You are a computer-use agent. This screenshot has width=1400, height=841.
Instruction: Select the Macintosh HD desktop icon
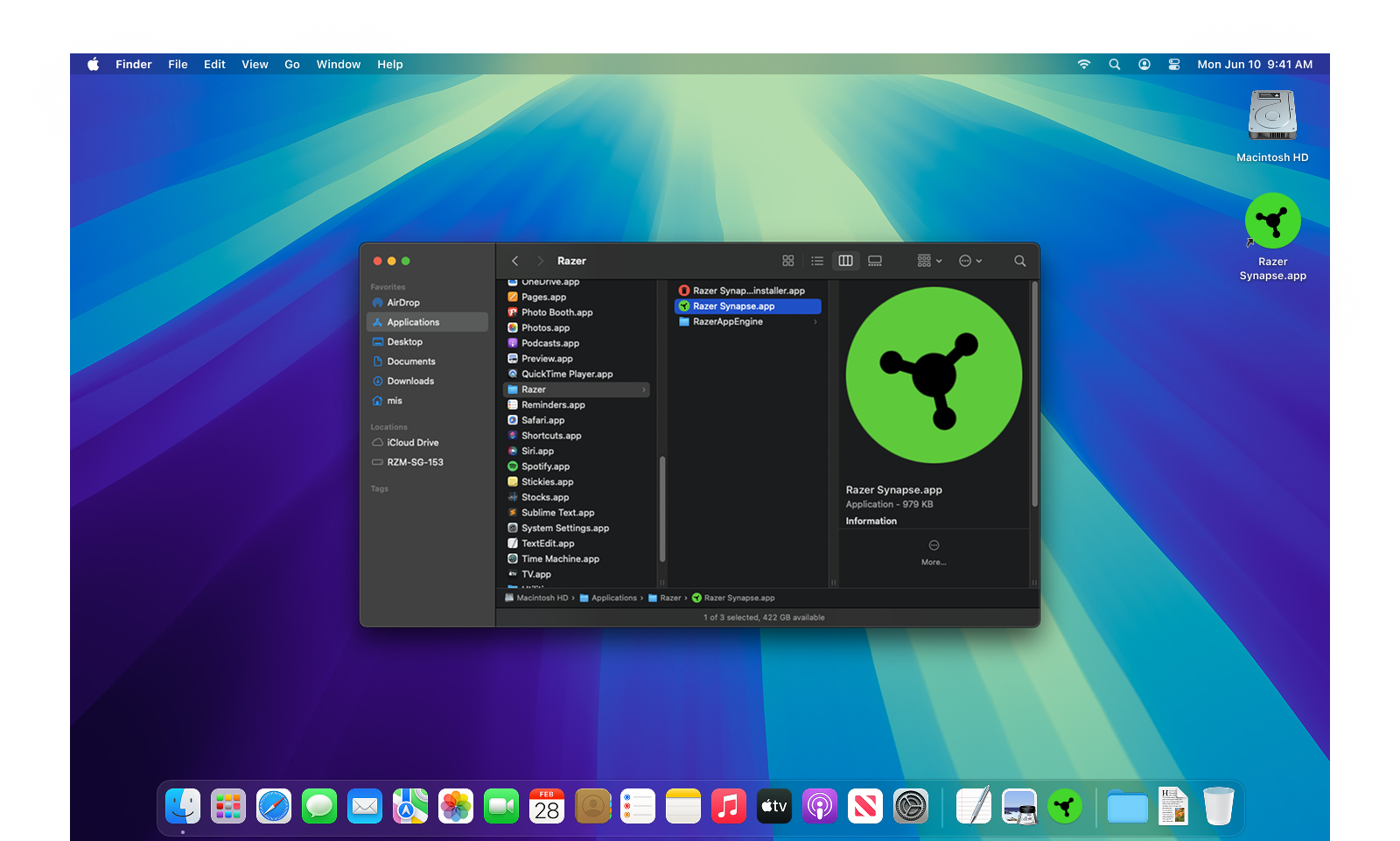point(1272,127)
